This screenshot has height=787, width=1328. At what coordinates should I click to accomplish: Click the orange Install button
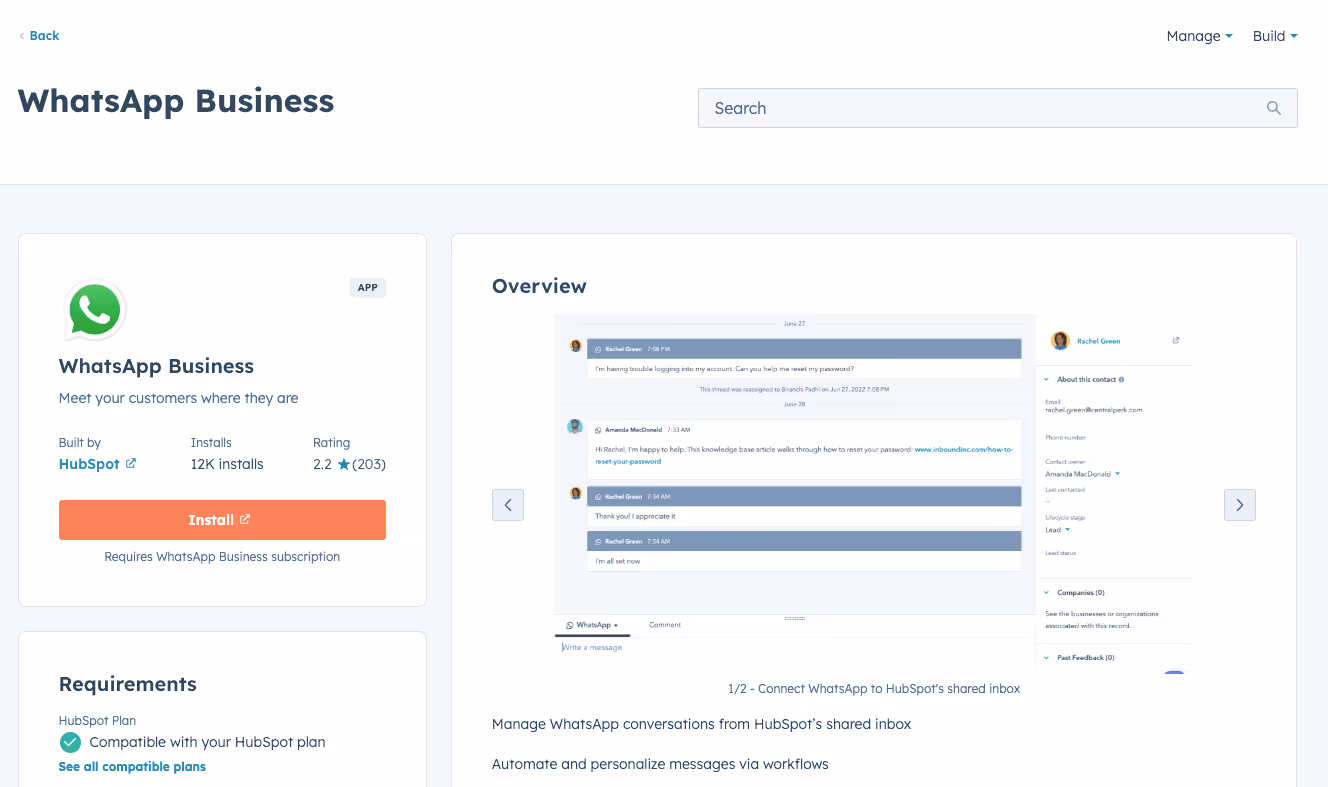click(222, 520)
